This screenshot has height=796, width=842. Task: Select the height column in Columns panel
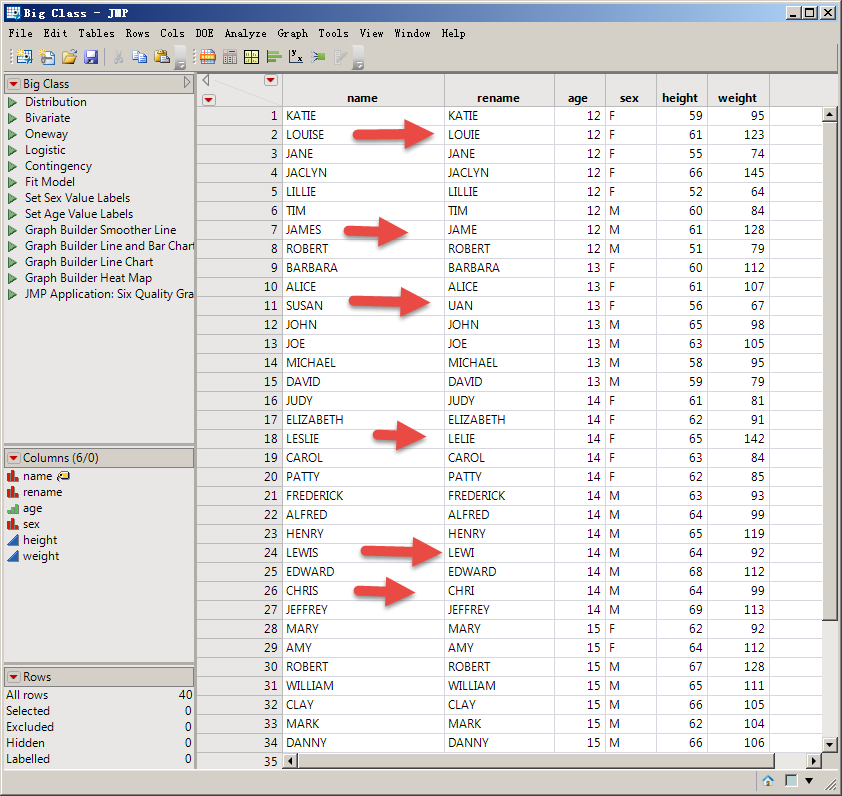tap(41, 540)
